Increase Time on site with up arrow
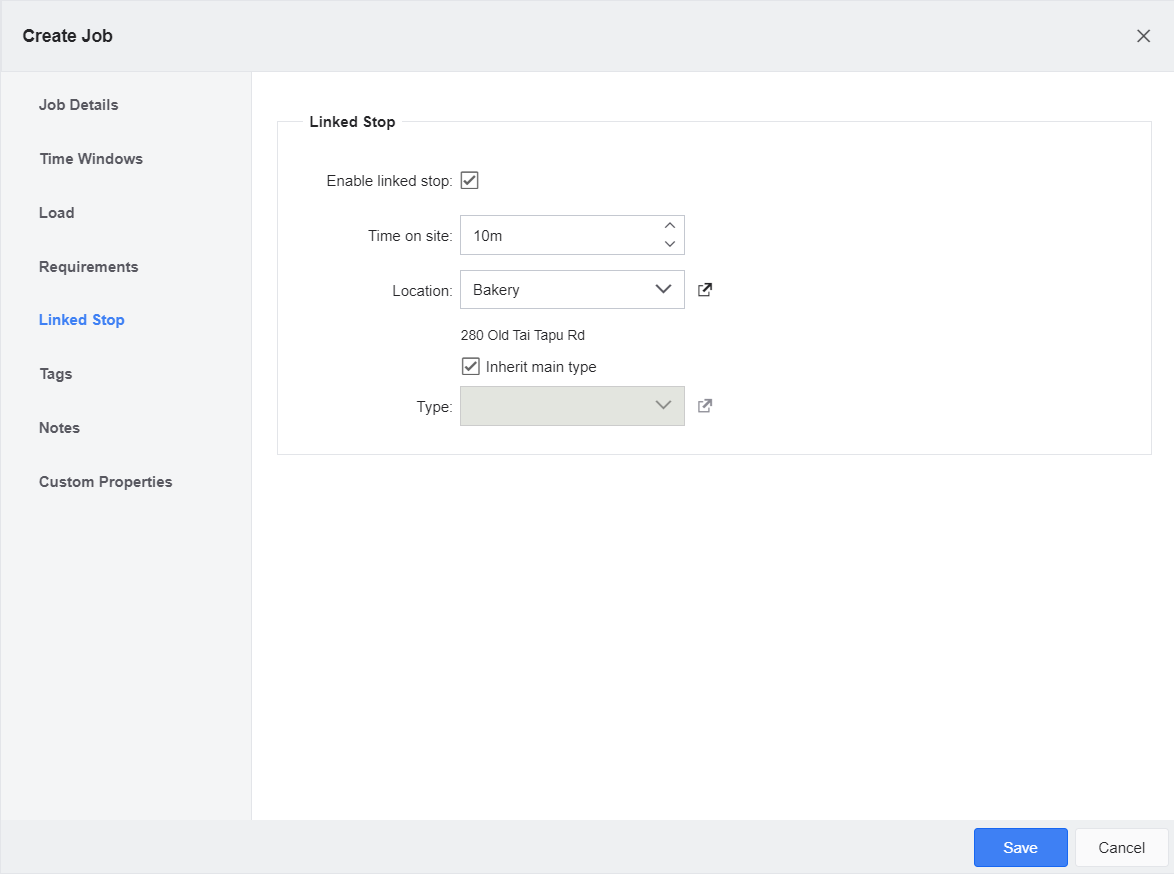This screenshot has height=874, width=1174. [669, 225]
